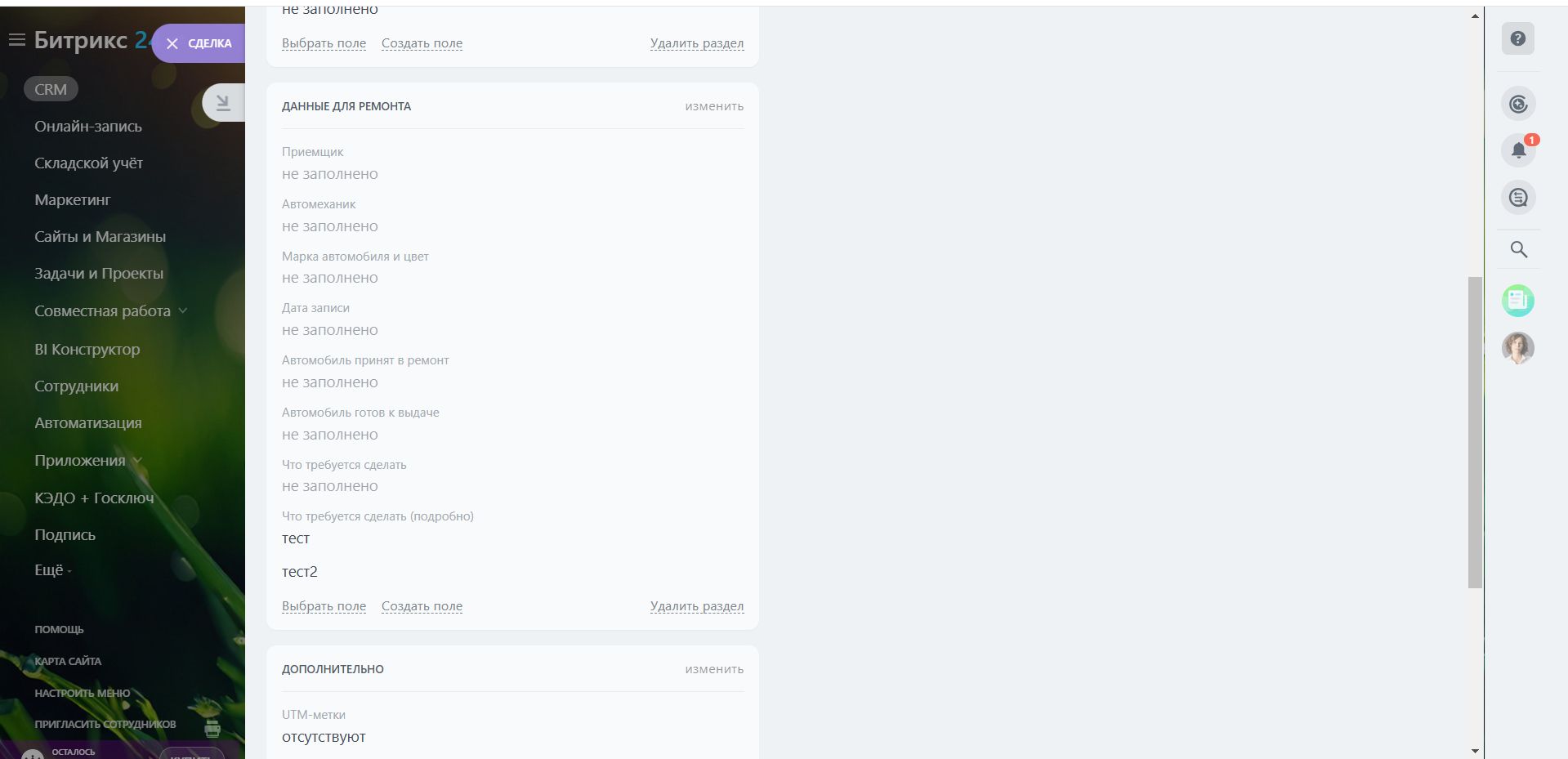Navigate to Задачи и Проекты
1568x759 pixels.
click(99, 274)
